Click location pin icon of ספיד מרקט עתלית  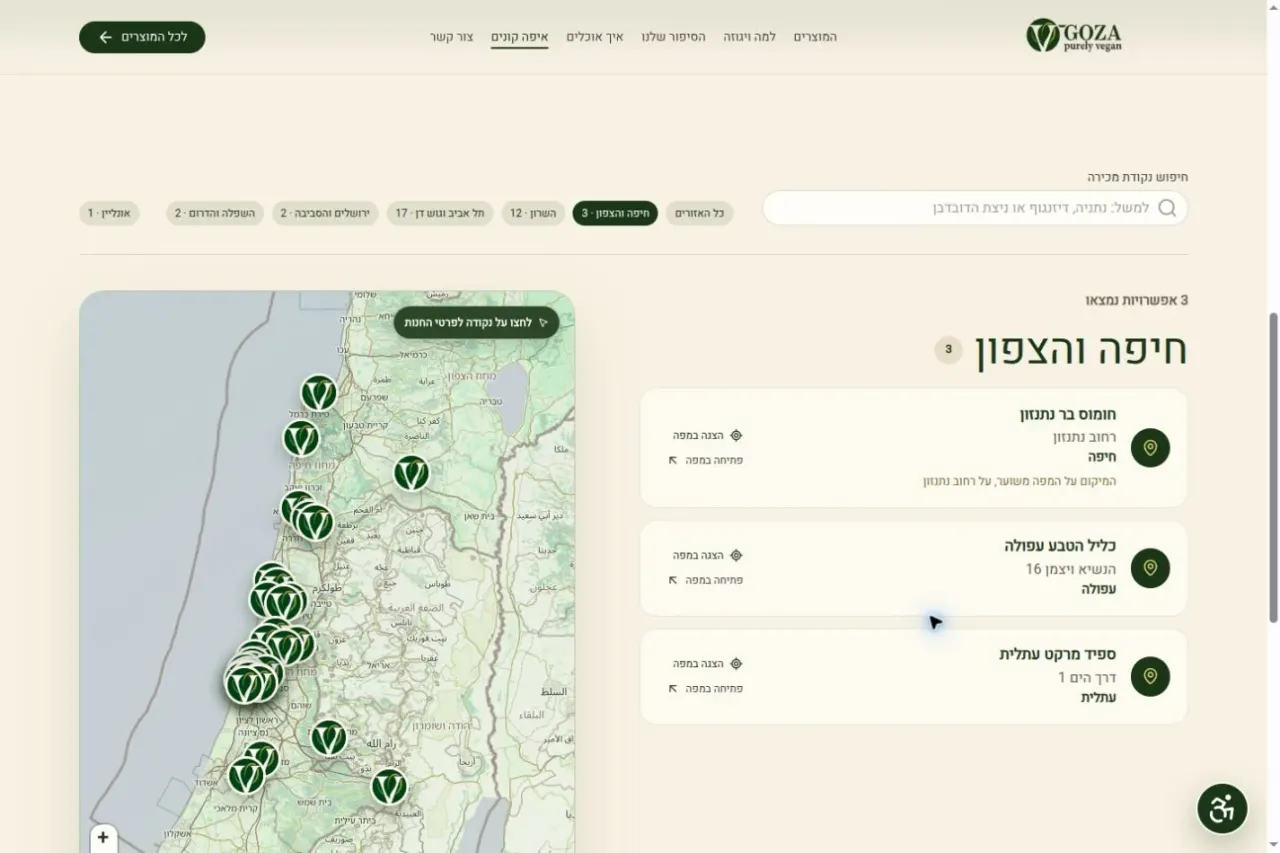[x=1150, y=676]
